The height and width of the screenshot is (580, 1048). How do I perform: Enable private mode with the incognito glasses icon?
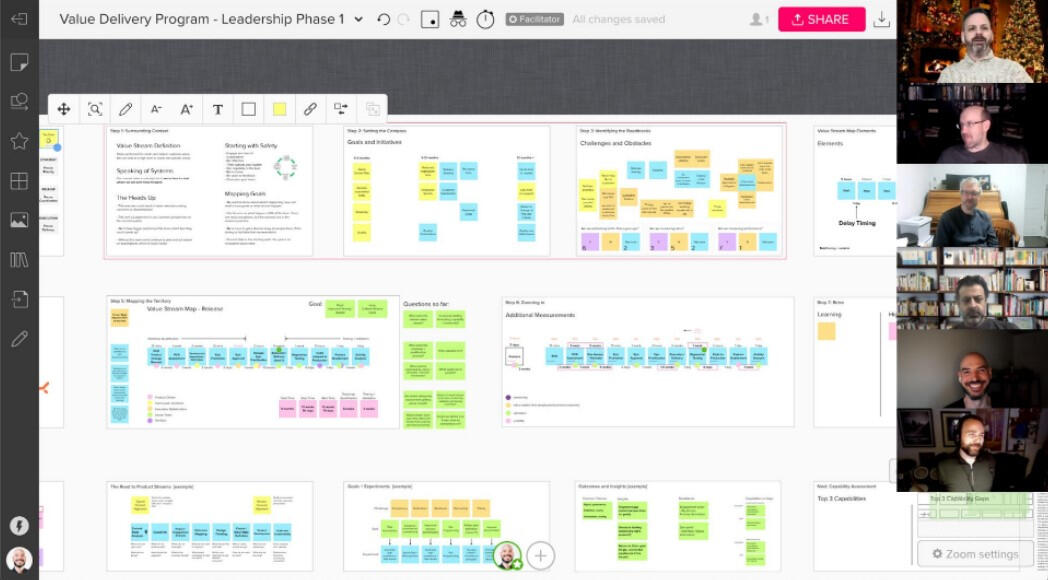click(457, 18)
